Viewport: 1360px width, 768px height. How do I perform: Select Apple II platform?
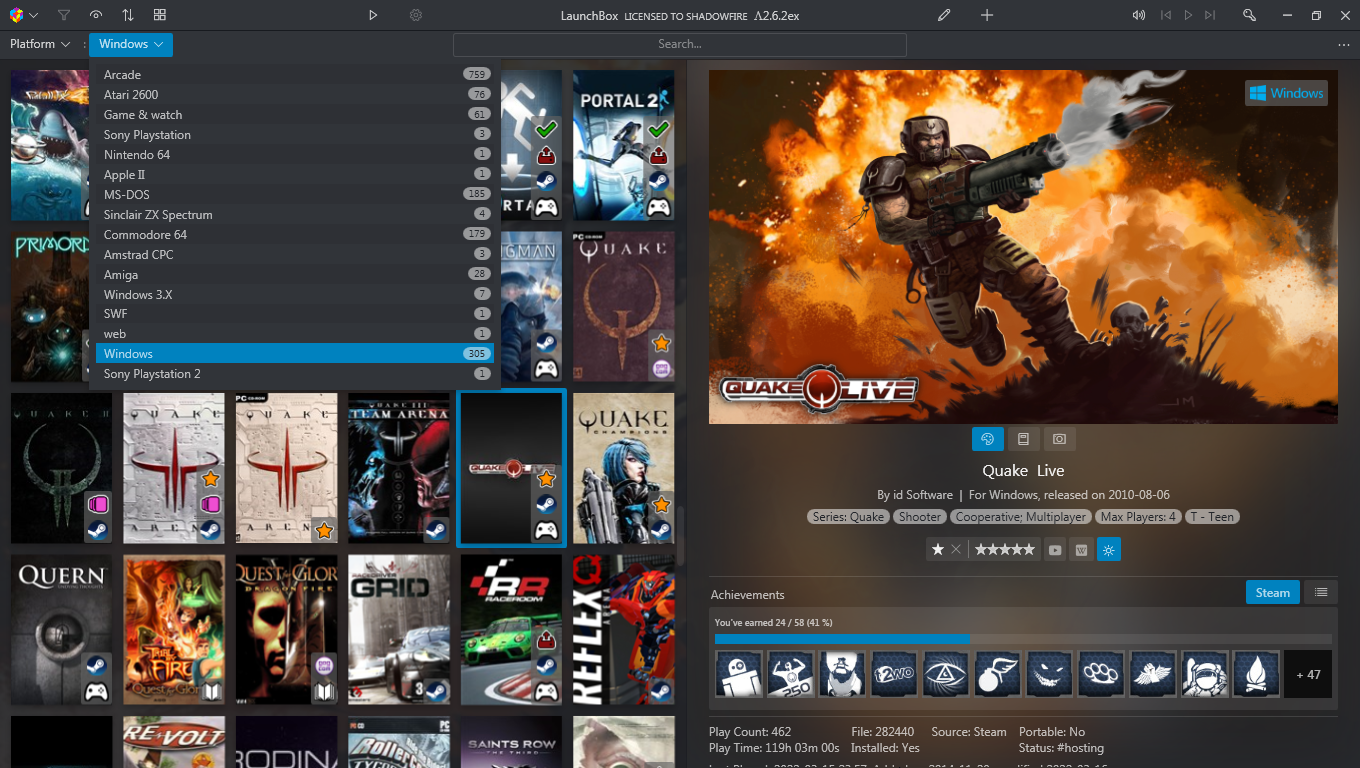(295, 175)
